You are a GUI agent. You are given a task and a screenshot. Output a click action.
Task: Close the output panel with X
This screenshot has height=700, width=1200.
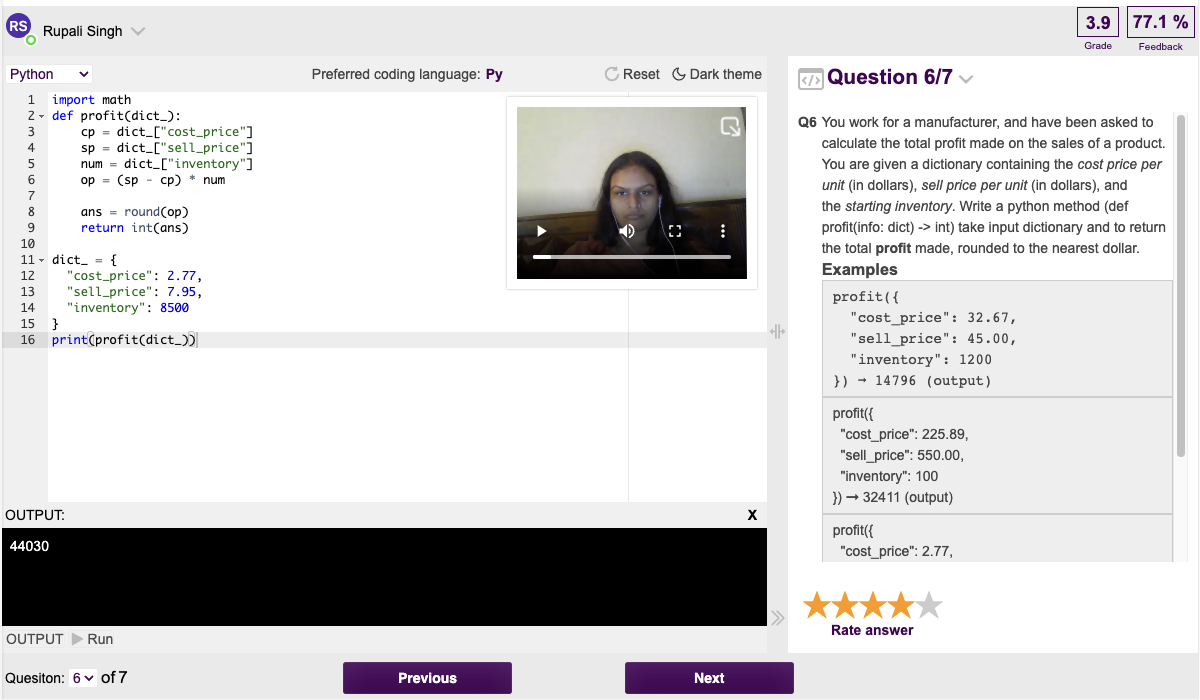pos(752,515)
